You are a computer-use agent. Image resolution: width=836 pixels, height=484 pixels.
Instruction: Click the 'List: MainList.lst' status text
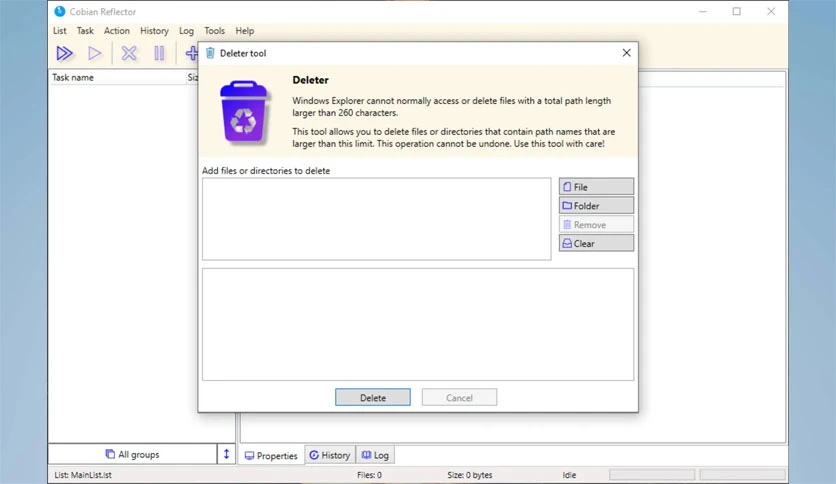click(x=83, y=474)
